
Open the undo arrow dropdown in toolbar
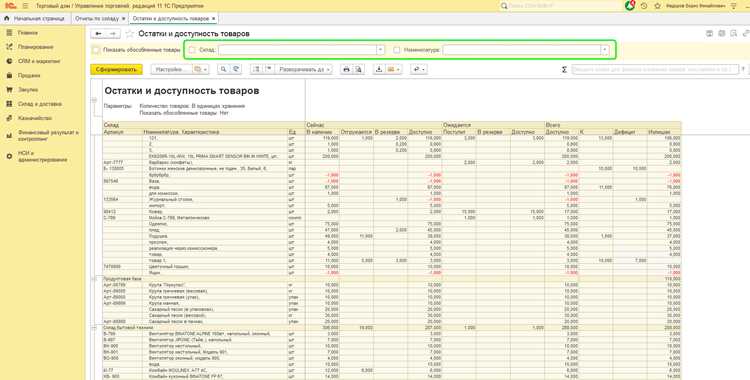pos(419,69)
